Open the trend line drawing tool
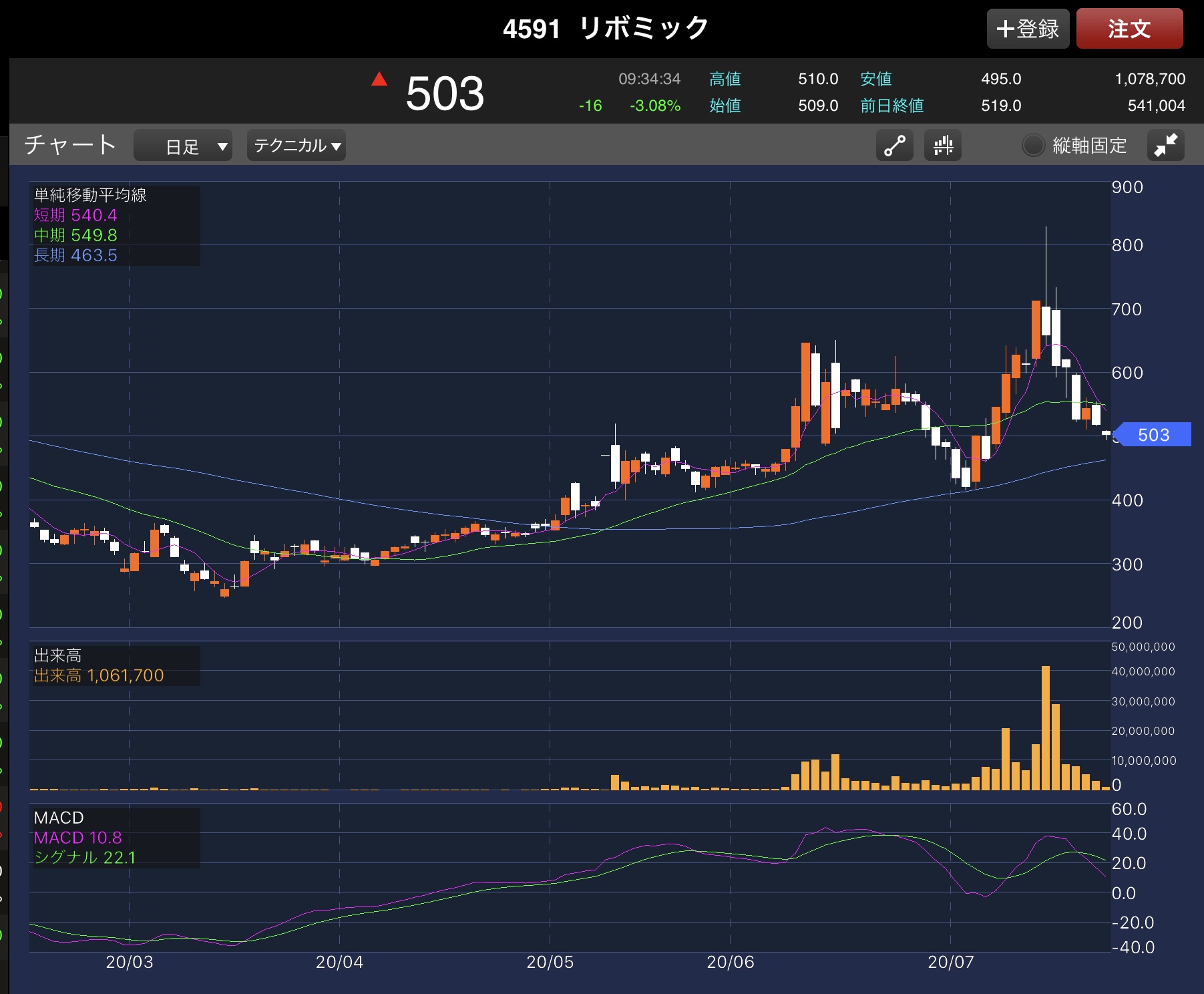The height and width of the screenshot is (994, 1204). click(x=894, y=145)
